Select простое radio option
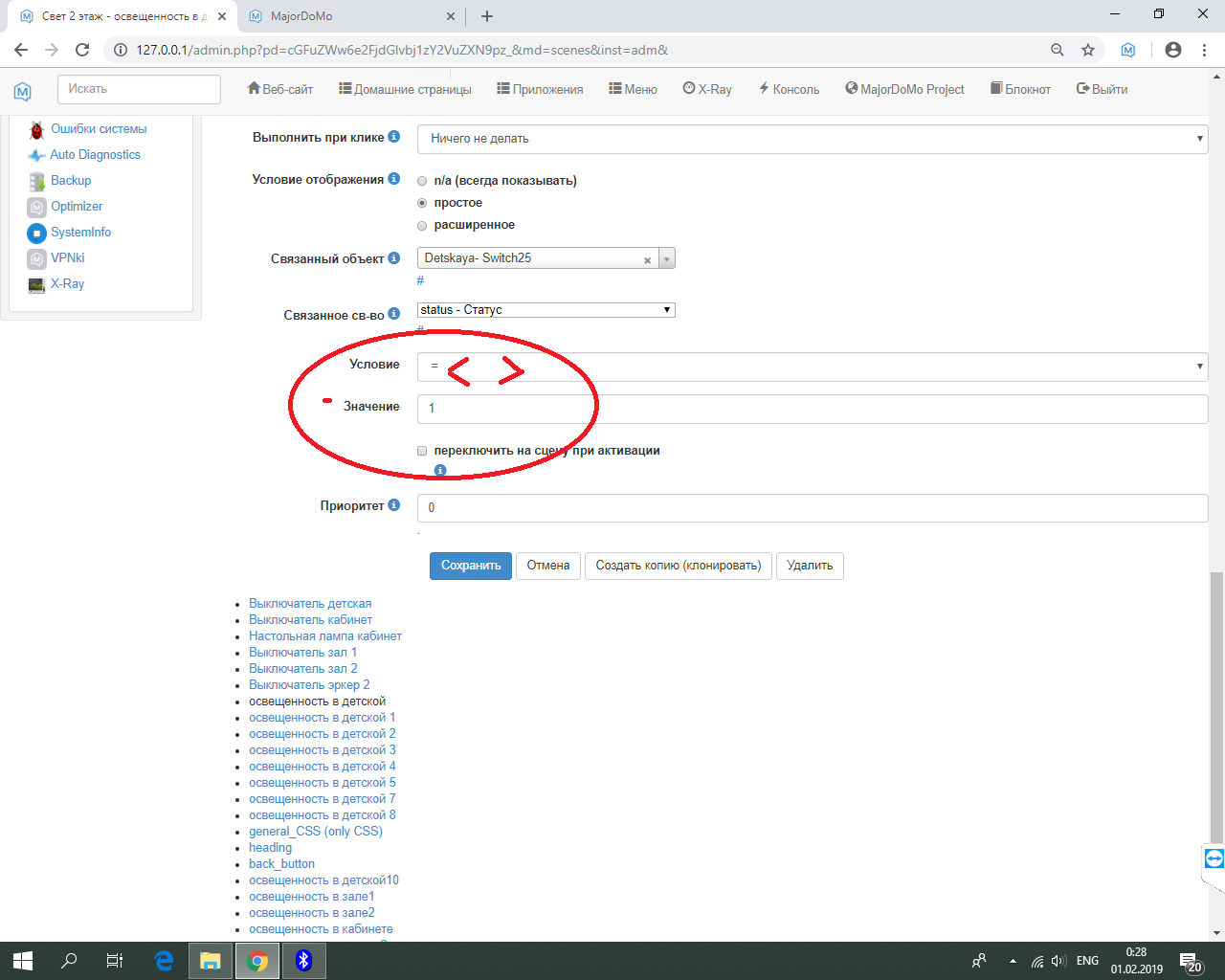The width and height of the screenshot is (1225, 980). (x=422, y=203)
